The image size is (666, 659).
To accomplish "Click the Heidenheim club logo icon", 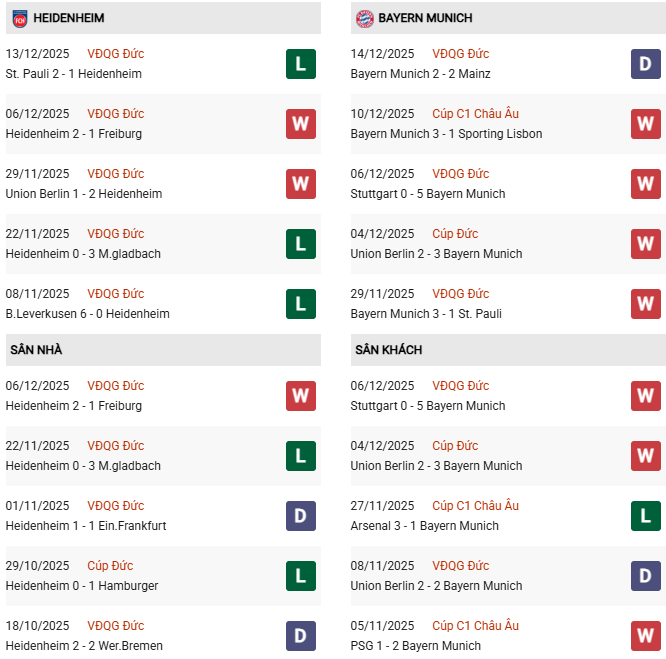I will 20,18.
